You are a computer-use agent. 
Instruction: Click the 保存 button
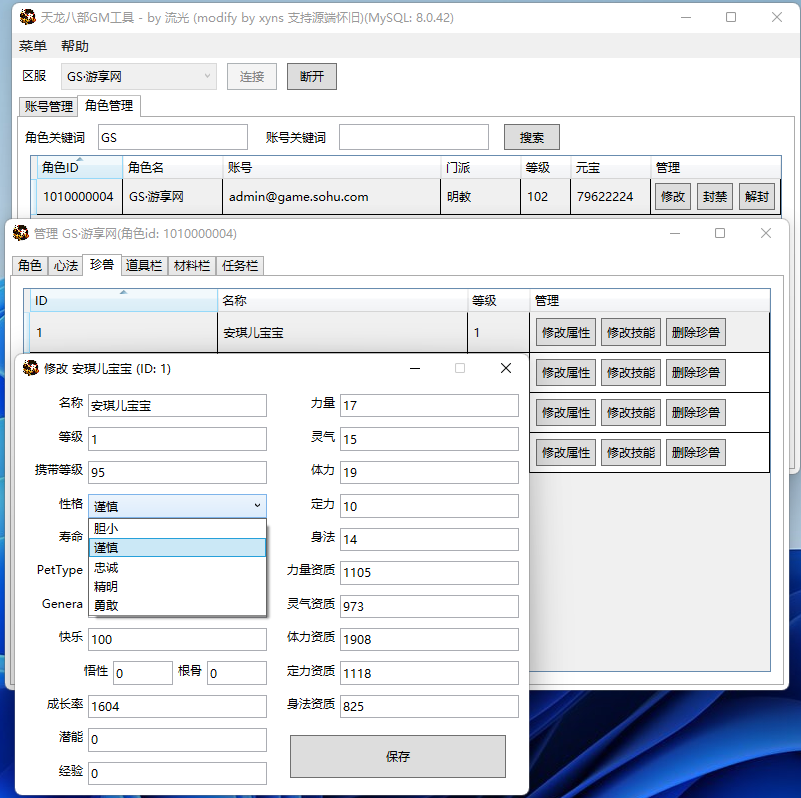[x=397, y=756]
